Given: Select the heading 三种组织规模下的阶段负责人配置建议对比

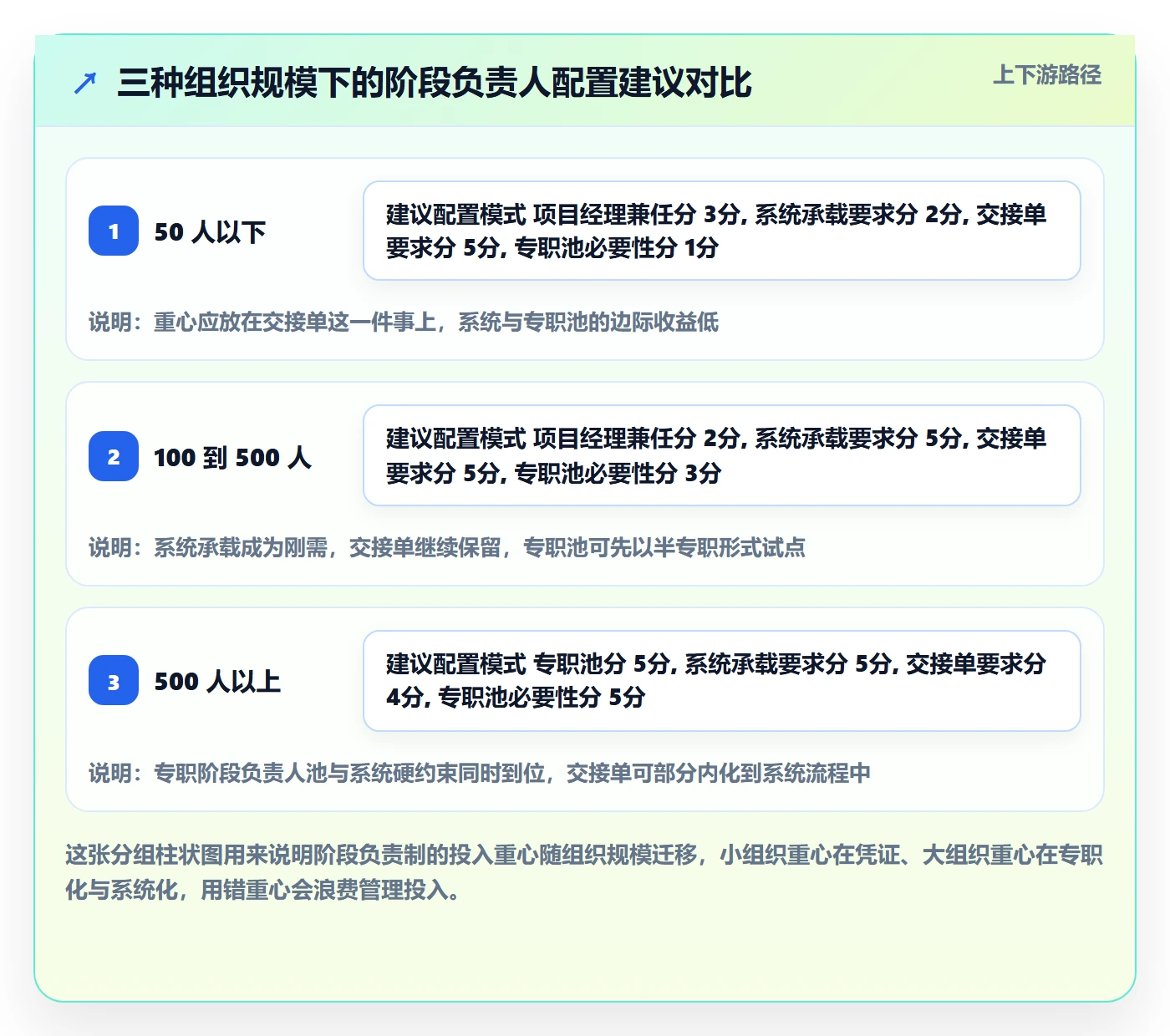Looking at the screenshot, I should (x=435, y=84).
